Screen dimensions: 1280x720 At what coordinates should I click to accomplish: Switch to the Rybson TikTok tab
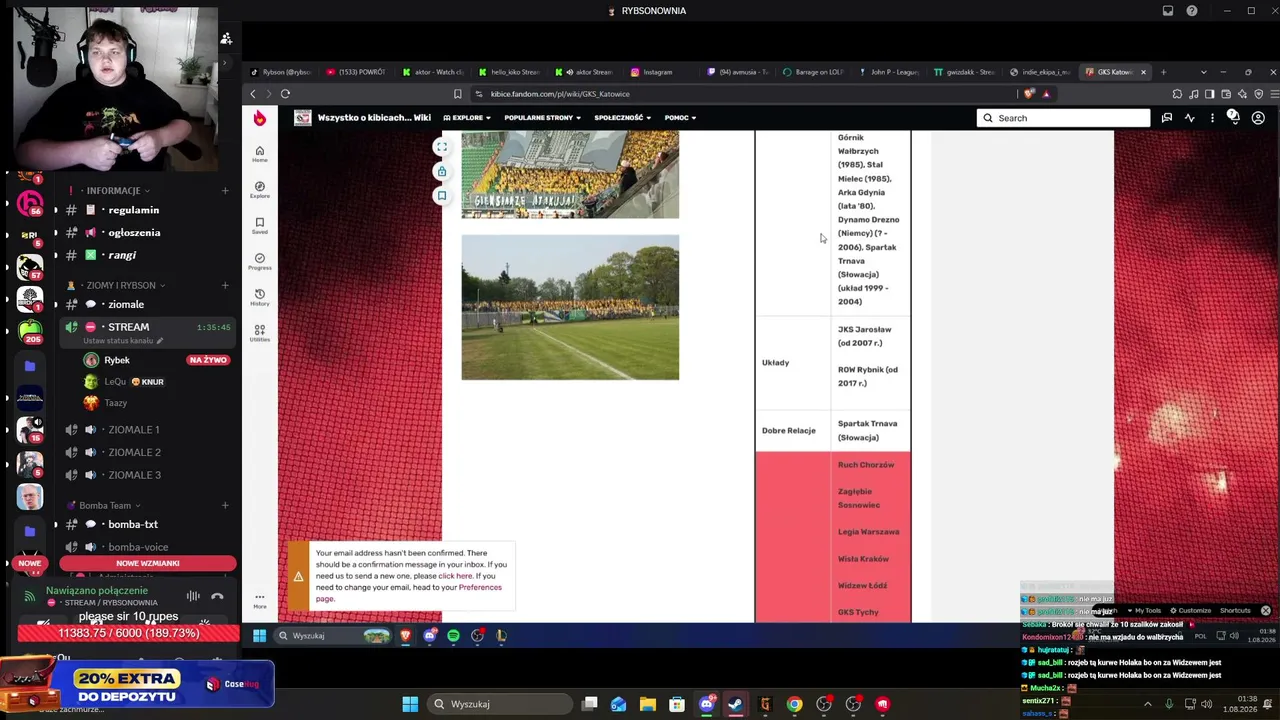tap(282, 72)
